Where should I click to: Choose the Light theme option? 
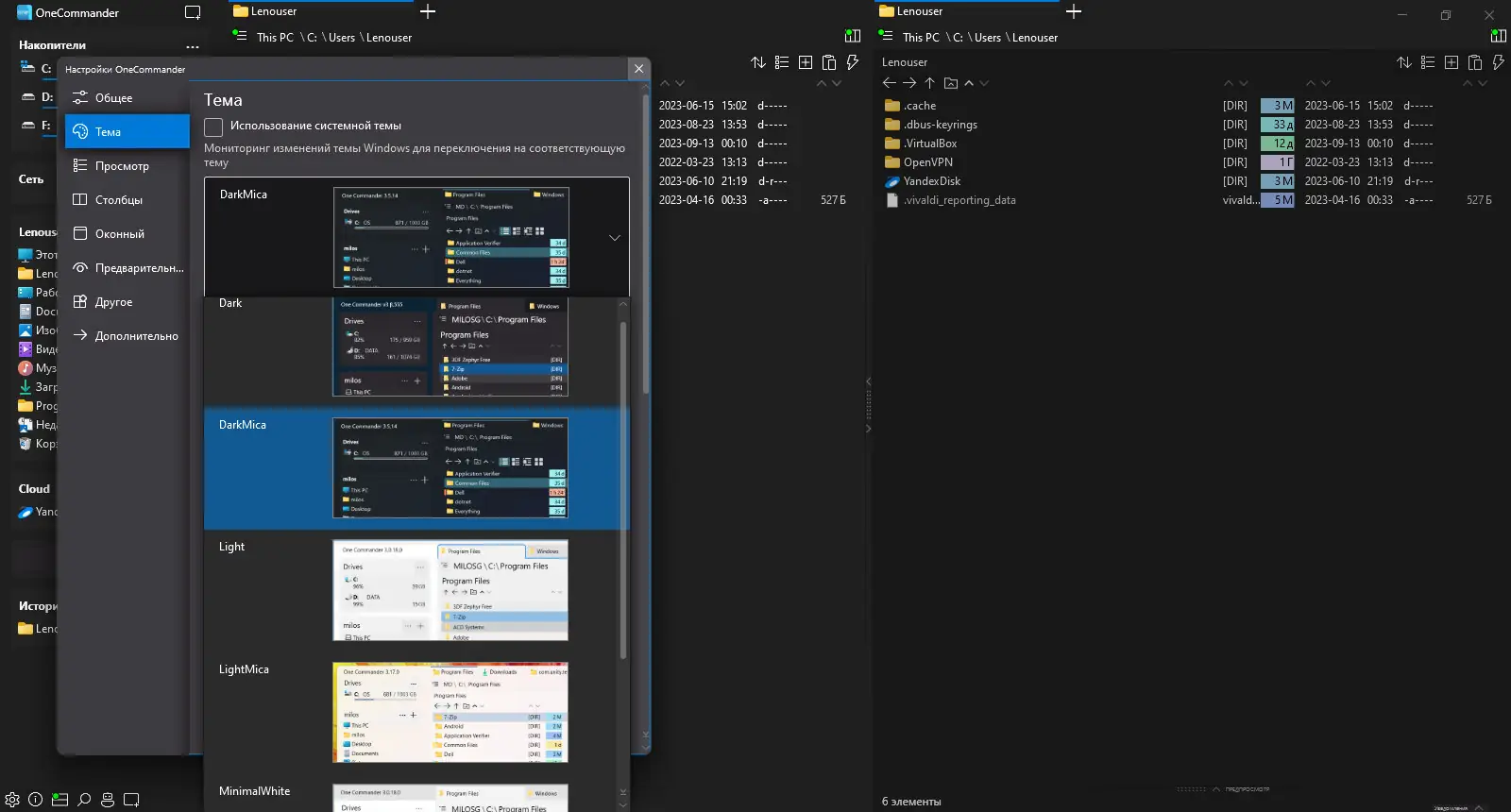tap(411, 590)
